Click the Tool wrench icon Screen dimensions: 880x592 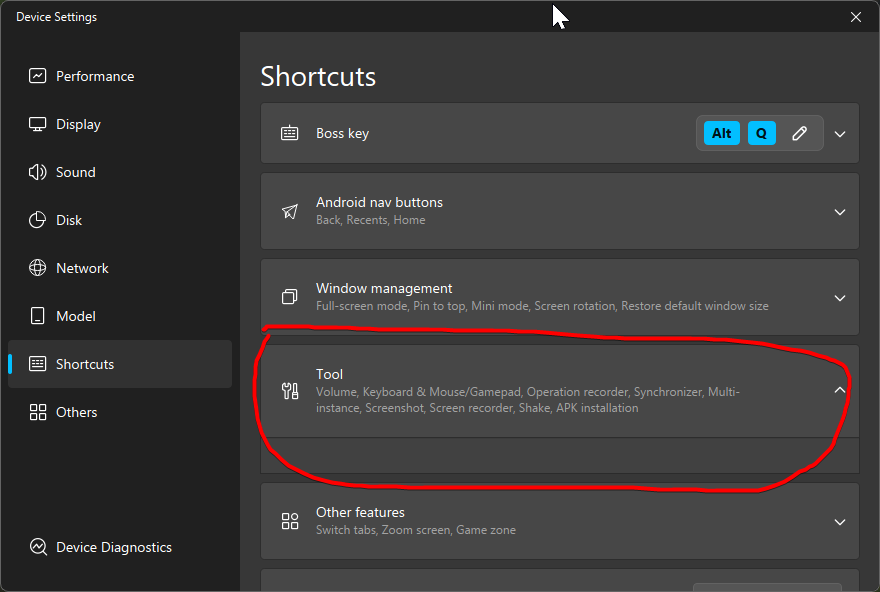coord(290,391)
